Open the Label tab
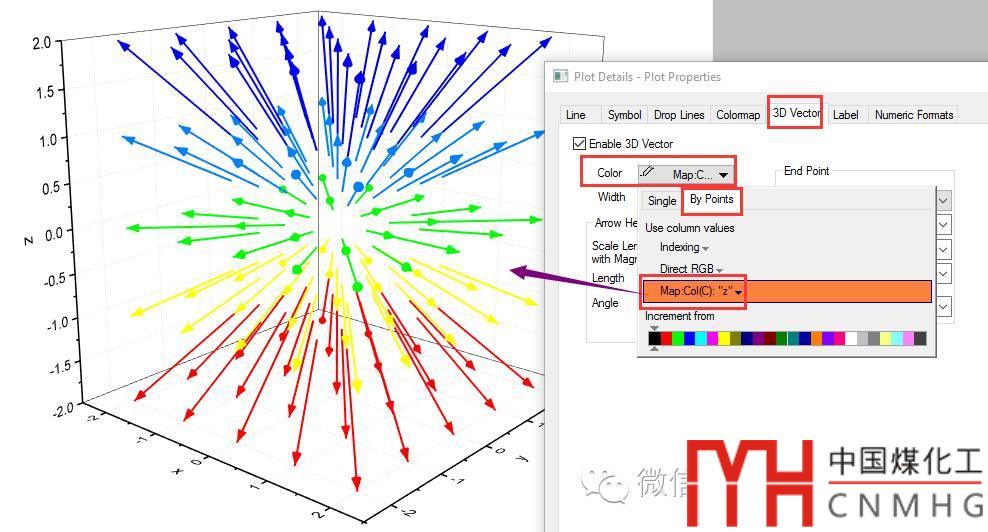This screenshot has width=988, height=532. [x=845, y=115]
